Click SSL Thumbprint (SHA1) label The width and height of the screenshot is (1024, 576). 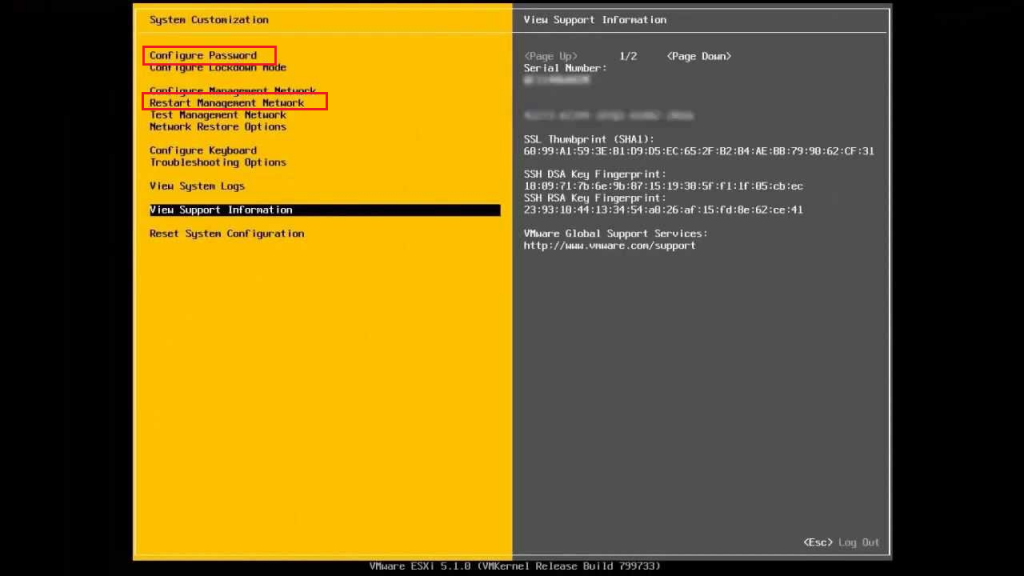588,139
